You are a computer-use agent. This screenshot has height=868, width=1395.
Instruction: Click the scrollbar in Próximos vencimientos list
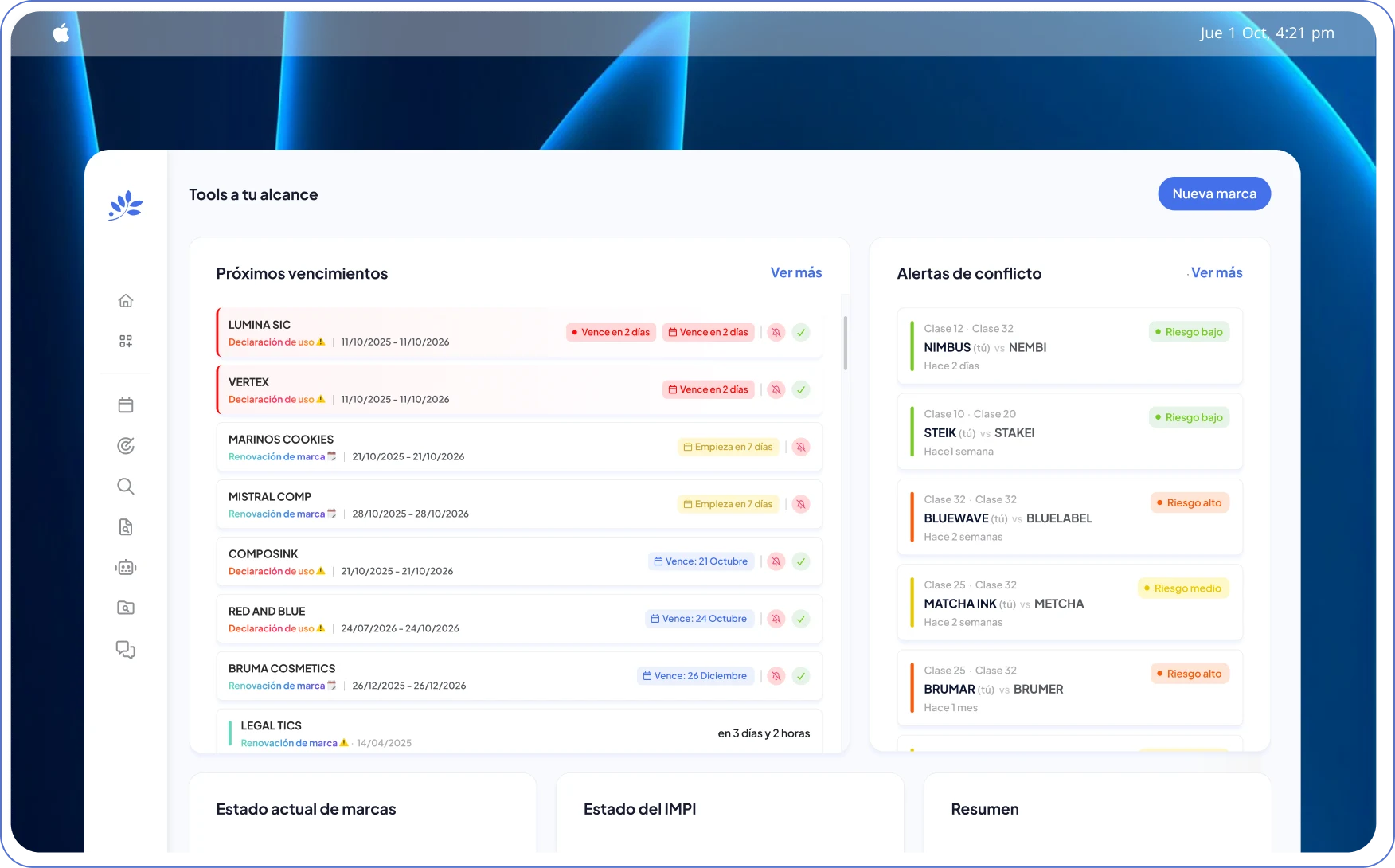coord(845,342)
